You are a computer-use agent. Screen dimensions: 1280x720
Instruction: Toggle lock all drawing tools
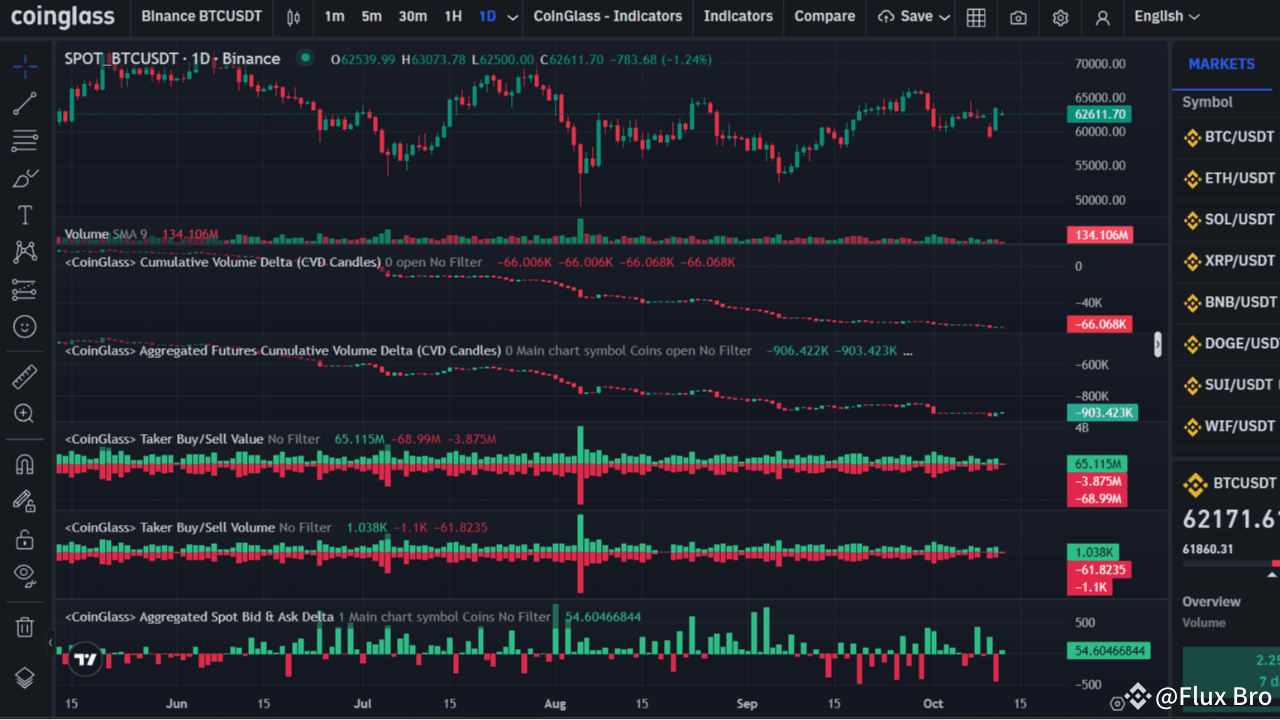click(25, 539)
